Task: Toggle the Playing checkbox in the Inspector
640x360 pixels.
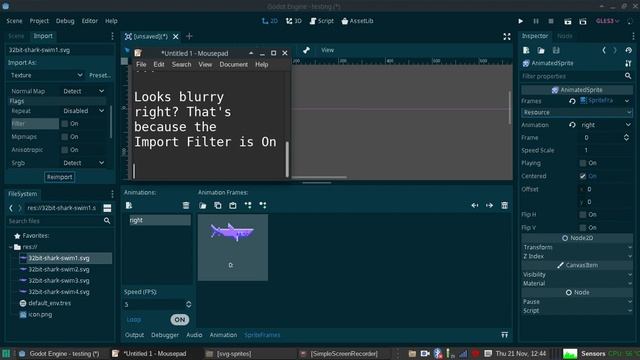Action: click(x=583, y=163)
